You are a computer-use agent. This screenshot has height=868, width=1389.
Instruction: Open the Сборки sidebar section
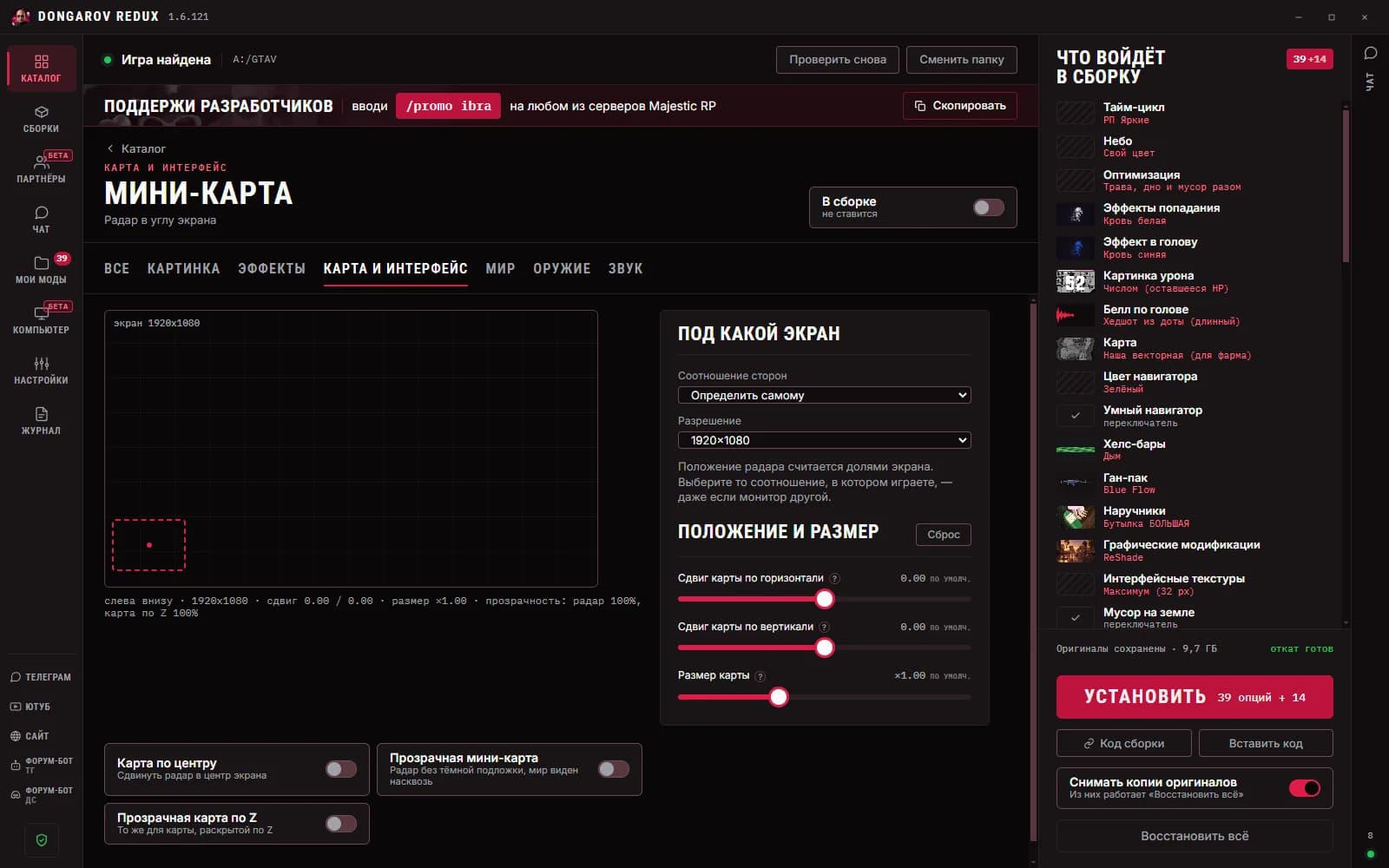[x=41, y=119]
